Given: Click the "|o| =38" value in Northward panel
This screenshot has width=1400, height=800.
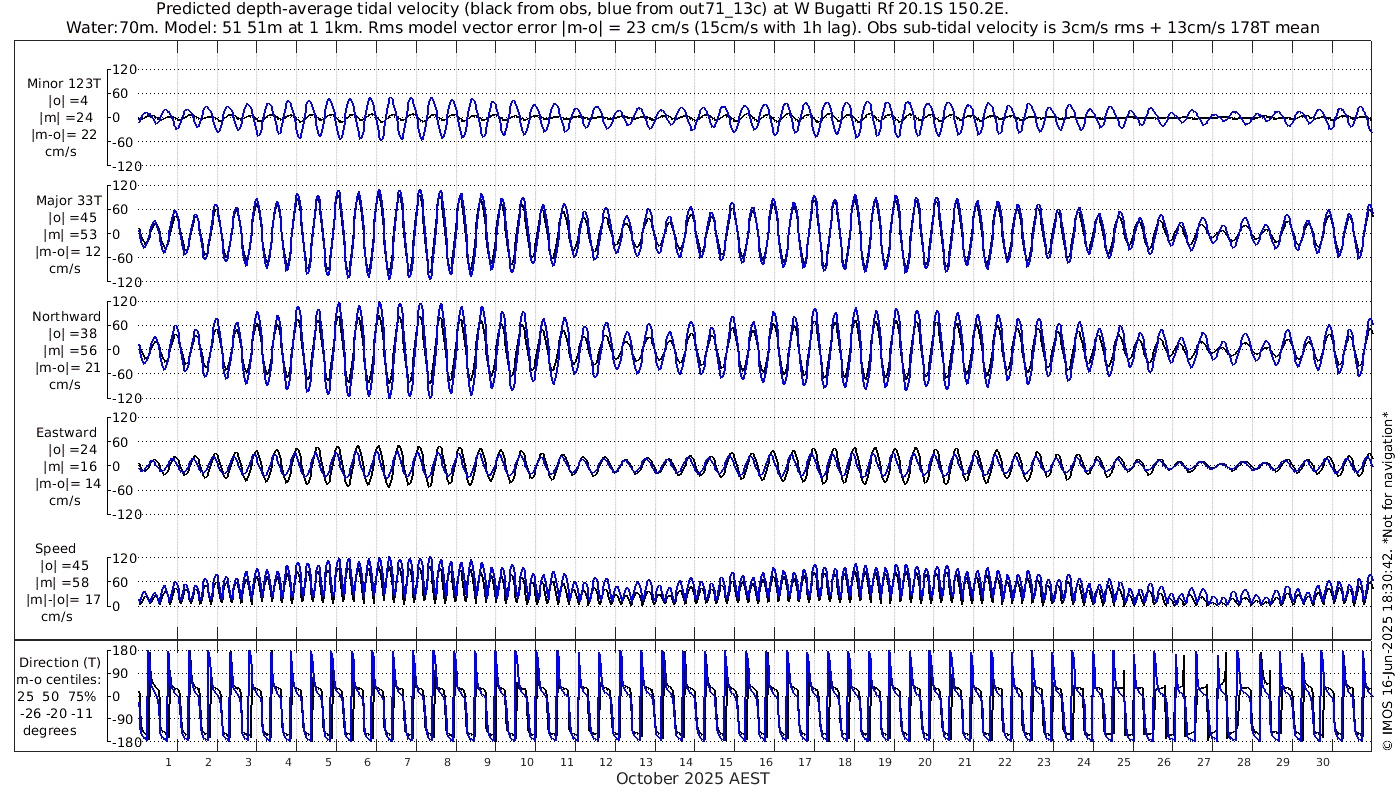Looking at the screenshot, I should (69, 334).
